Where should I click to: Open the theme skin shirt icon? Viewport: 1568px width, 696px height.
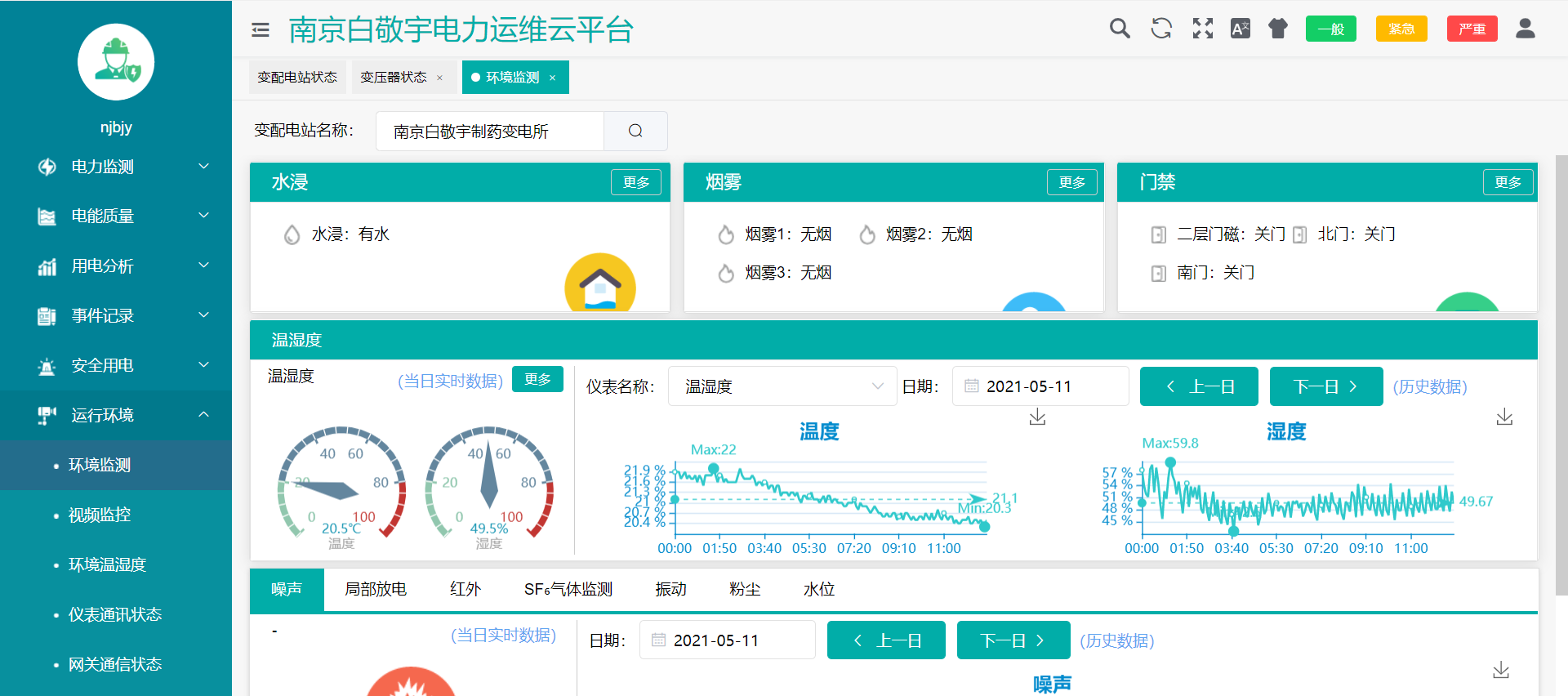1278,29
